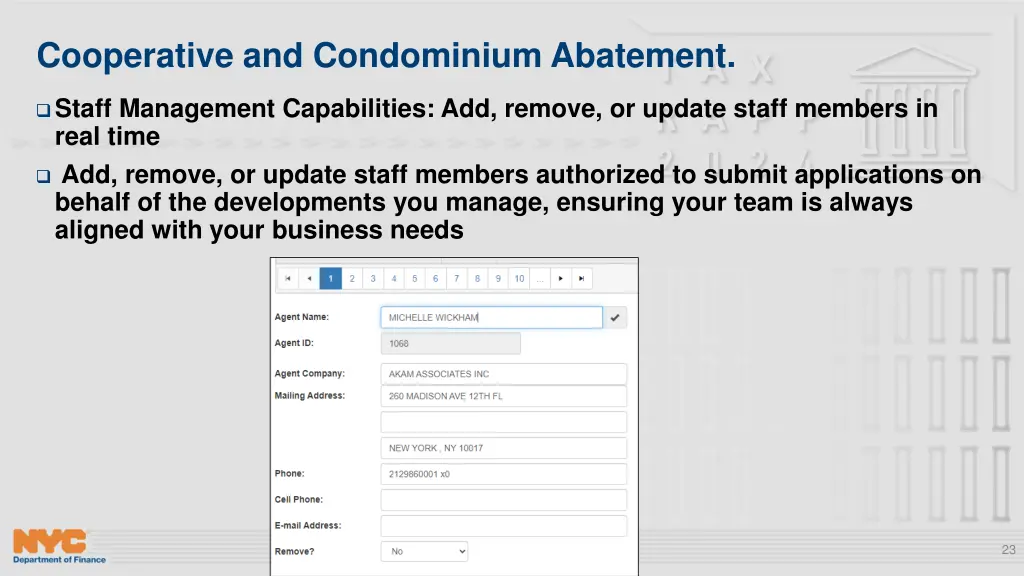Select the Agent Company field
Screen dimensions: 1024x576
503,374
